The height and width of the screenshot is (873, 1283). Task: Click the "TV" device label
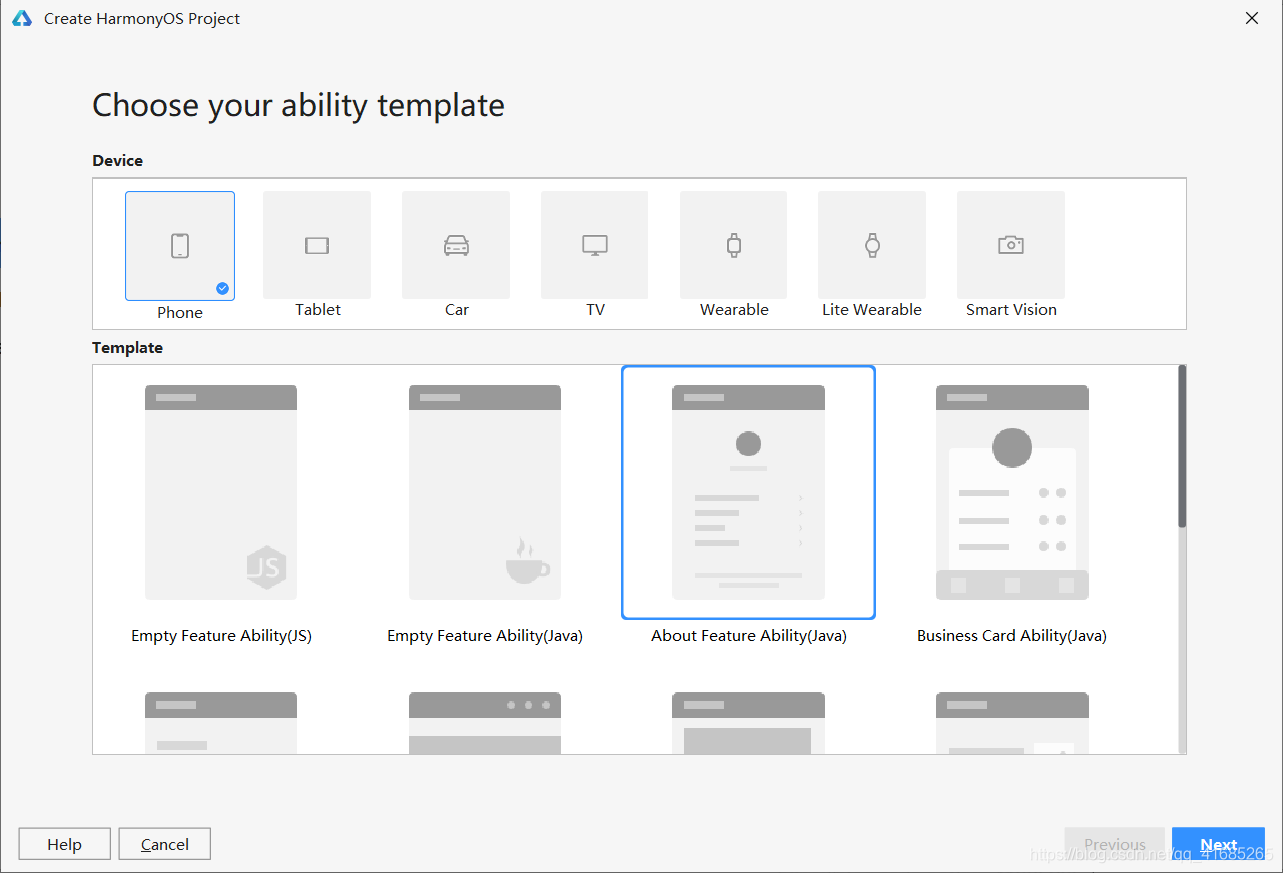coord(596,310)
